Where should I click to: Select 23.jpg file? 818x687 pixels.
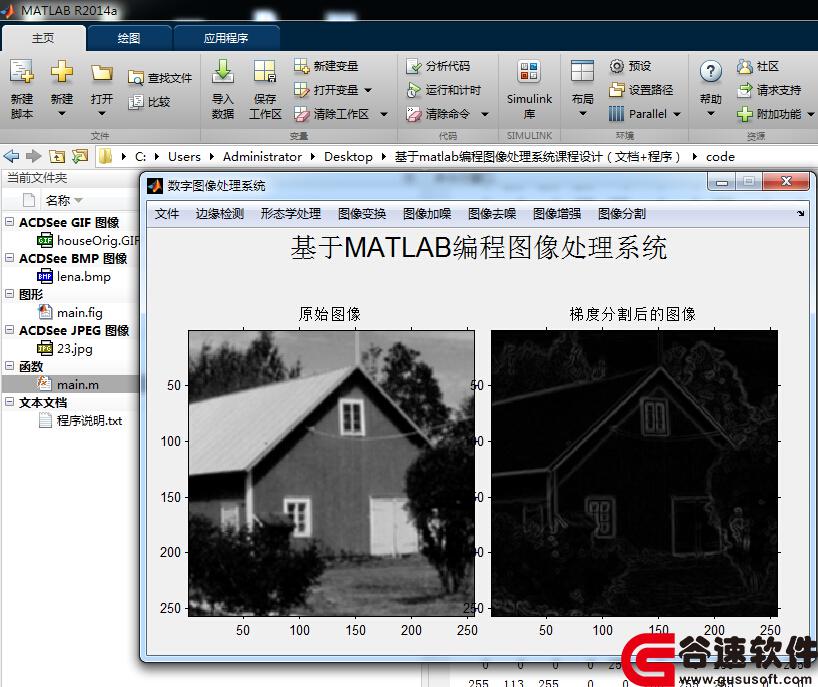click(65, 348)
